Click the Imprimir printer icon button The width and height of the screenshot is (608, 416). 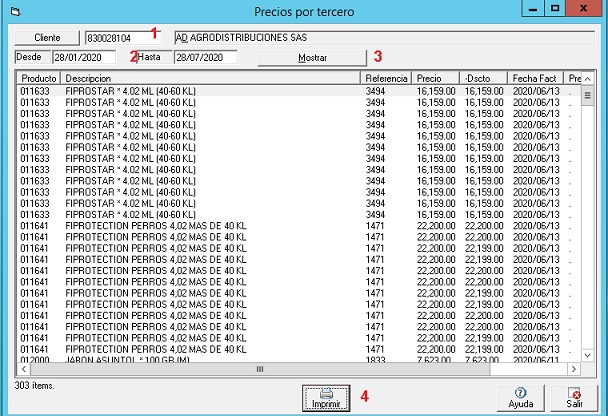326,397
